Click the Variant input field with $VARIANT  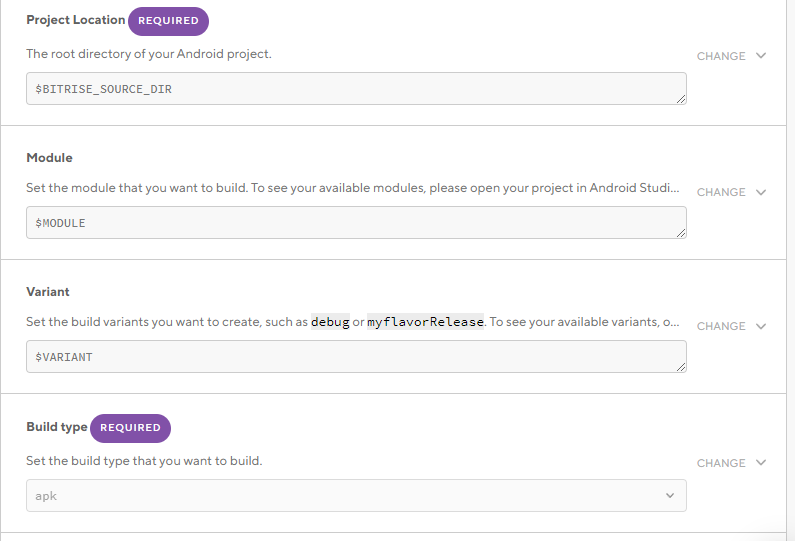[356, 356]
